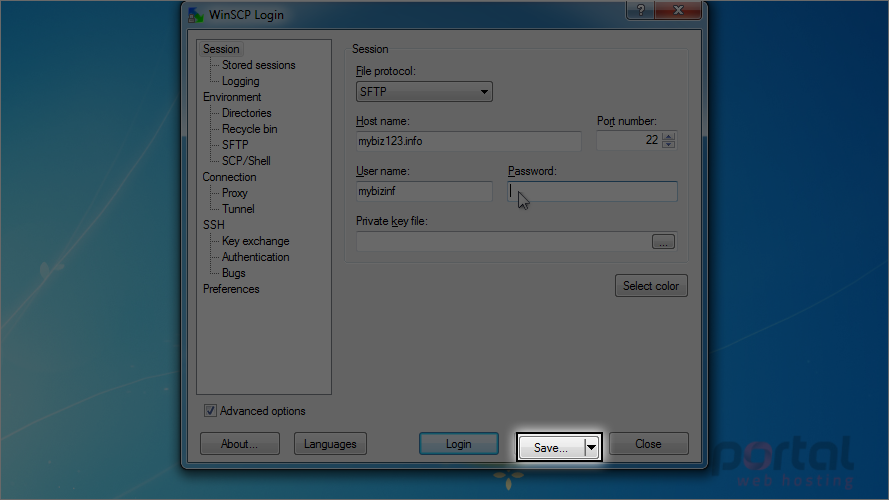Screen dimensions: 889x500
Task: Select the Connection category
Action: (x=230, y=177)
